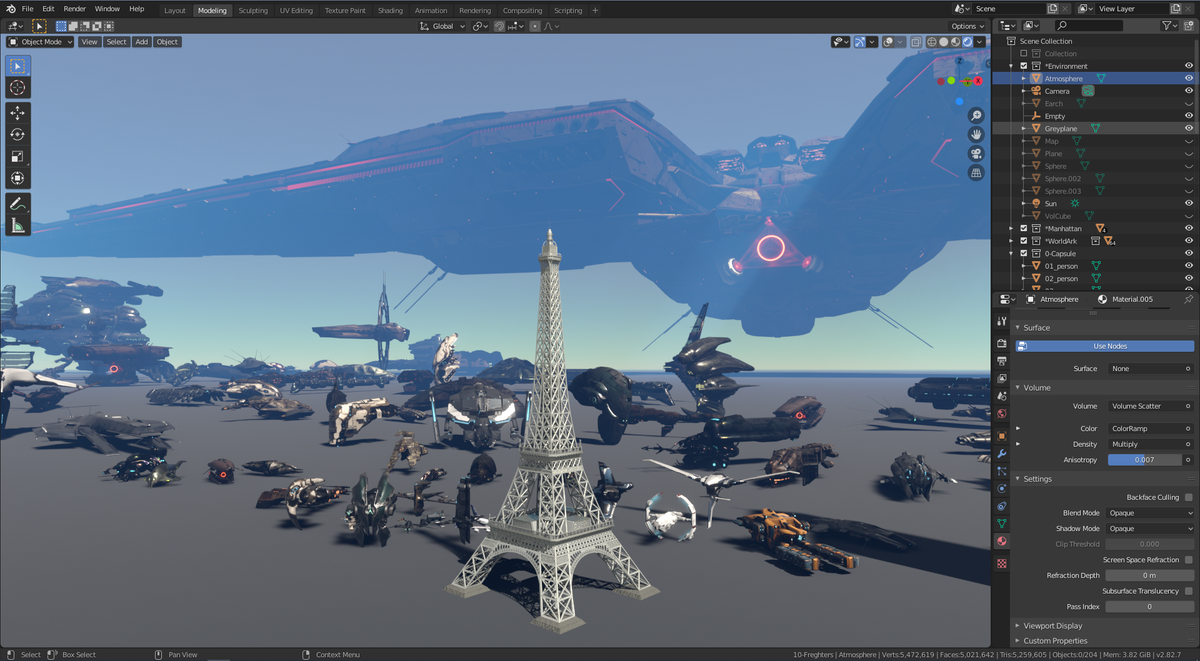
Task: Open the Render menu
Action: [74, 9]
